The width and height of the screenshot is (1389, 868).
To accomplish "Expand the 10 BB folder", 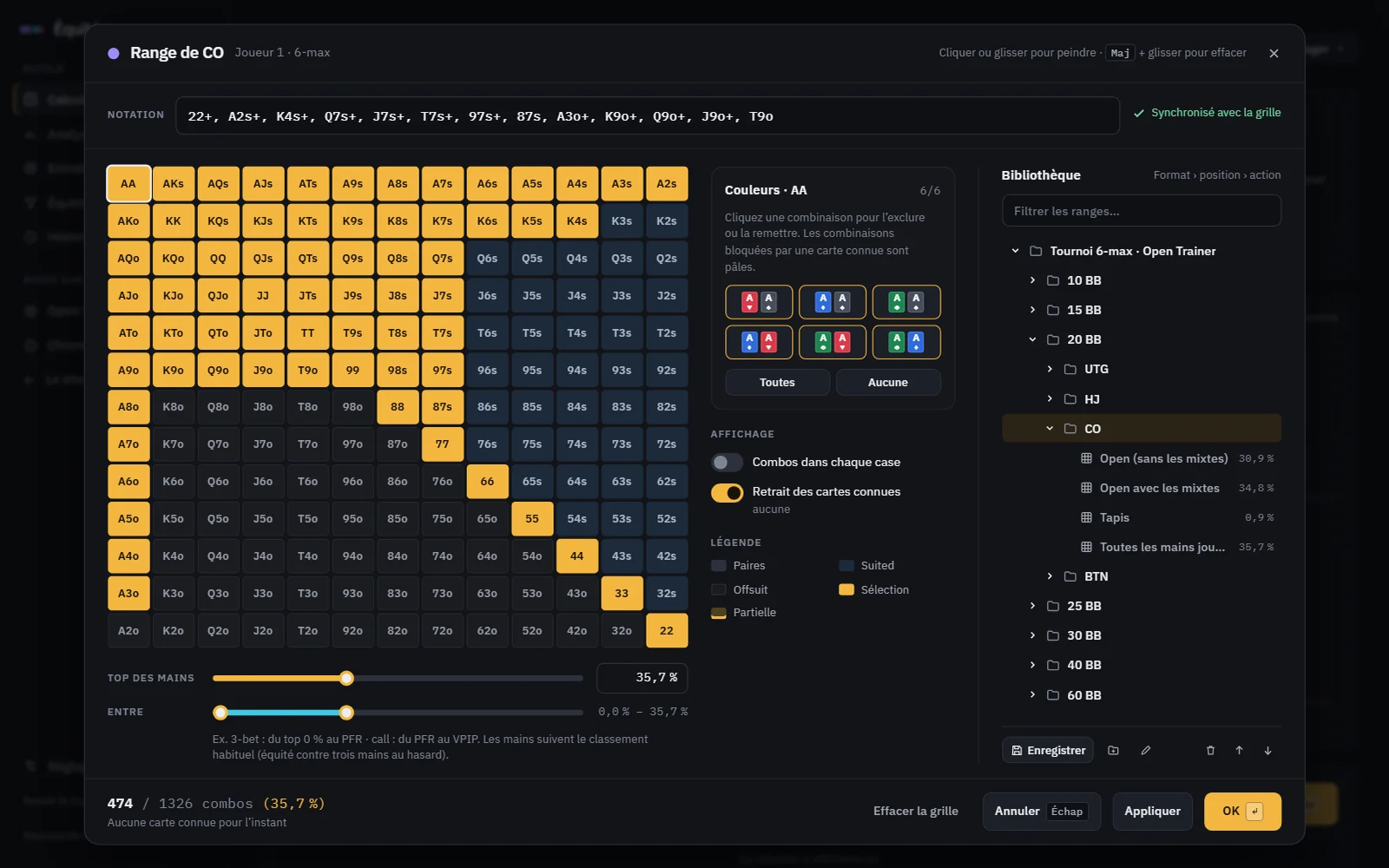I will pos(1032,280).
